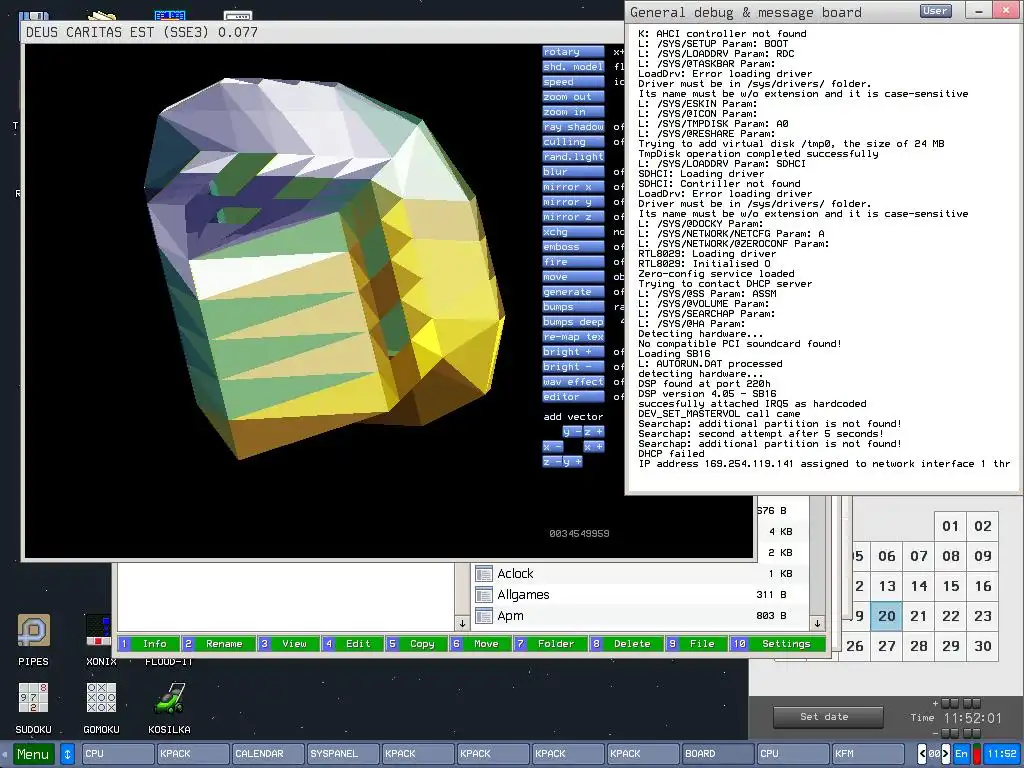Turn on the fire effect
The width and height of the screenshot is (1024, 768).
(x=573, y=262)
